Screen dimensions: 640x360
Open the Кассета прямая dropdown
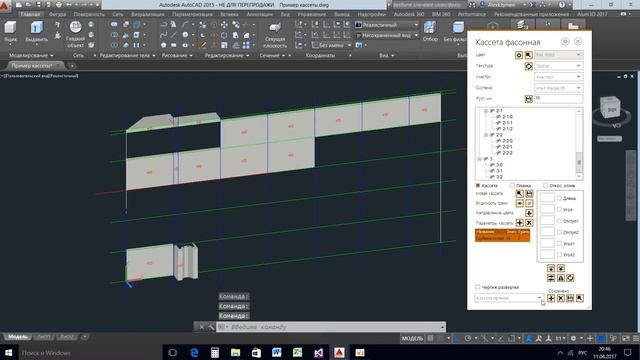[x=509, y=298]
